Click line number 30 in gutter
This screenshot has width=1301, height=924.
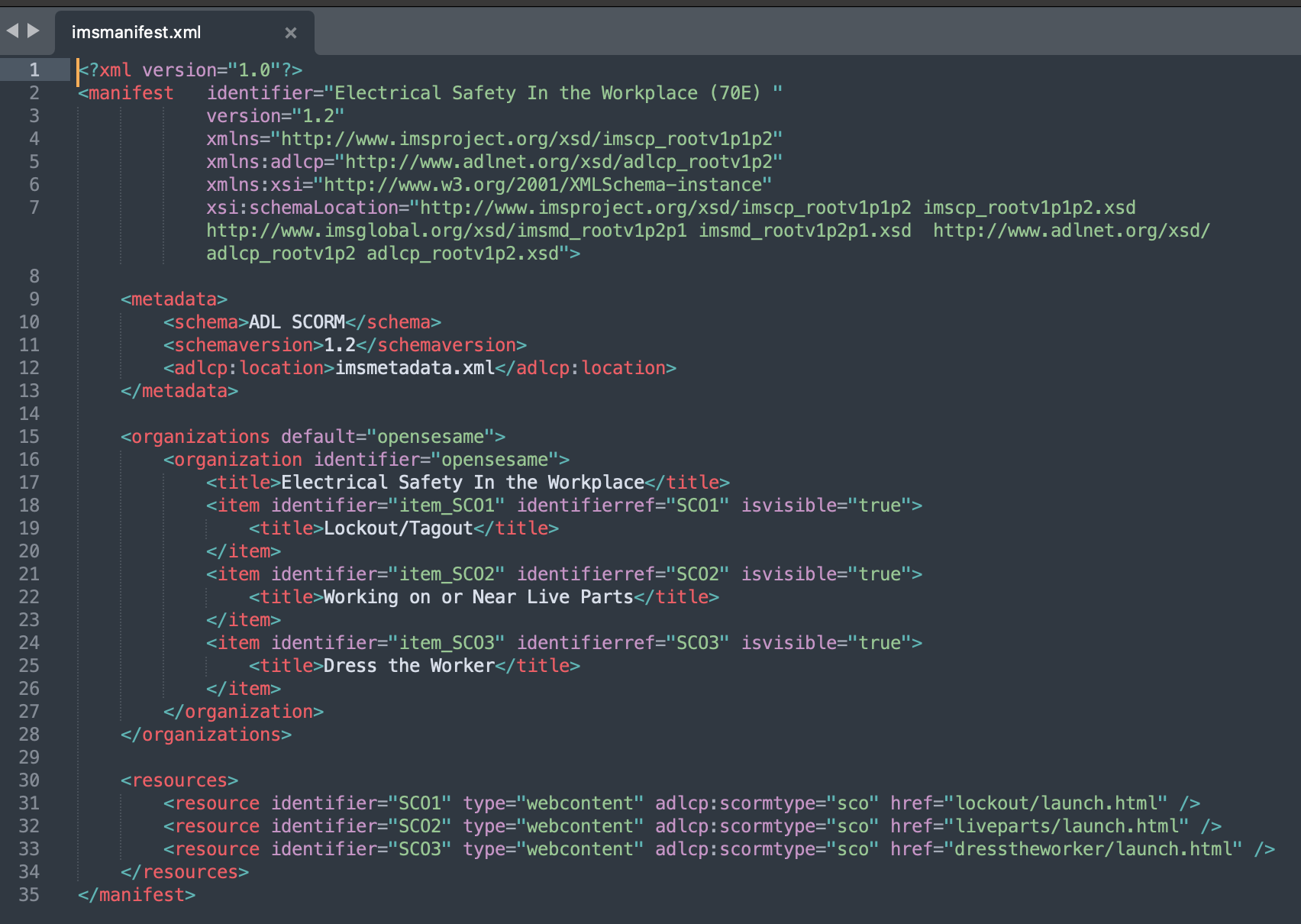pyautogui.click(x=29, y=780)
